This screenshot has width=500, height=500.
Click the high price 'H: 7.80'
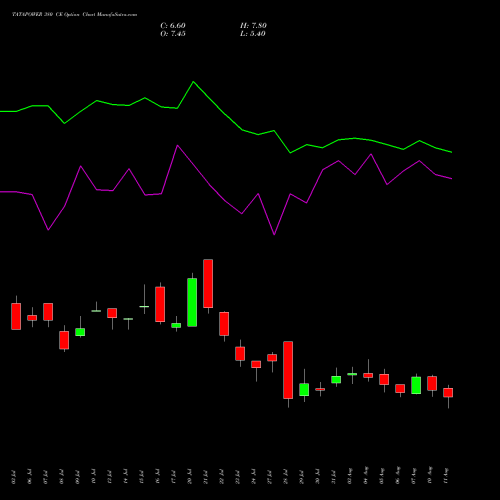[253, 26]
